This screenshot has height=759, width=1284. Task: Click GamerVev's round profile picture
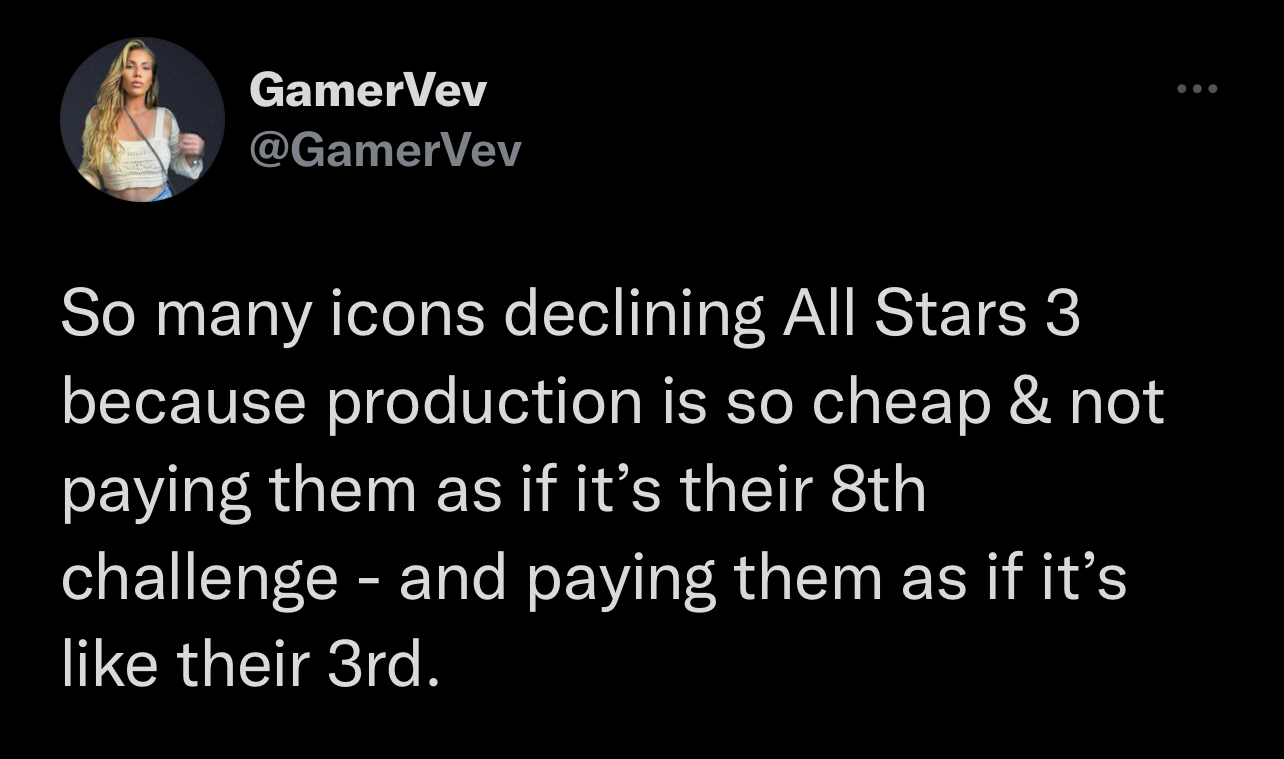(142, 120)
